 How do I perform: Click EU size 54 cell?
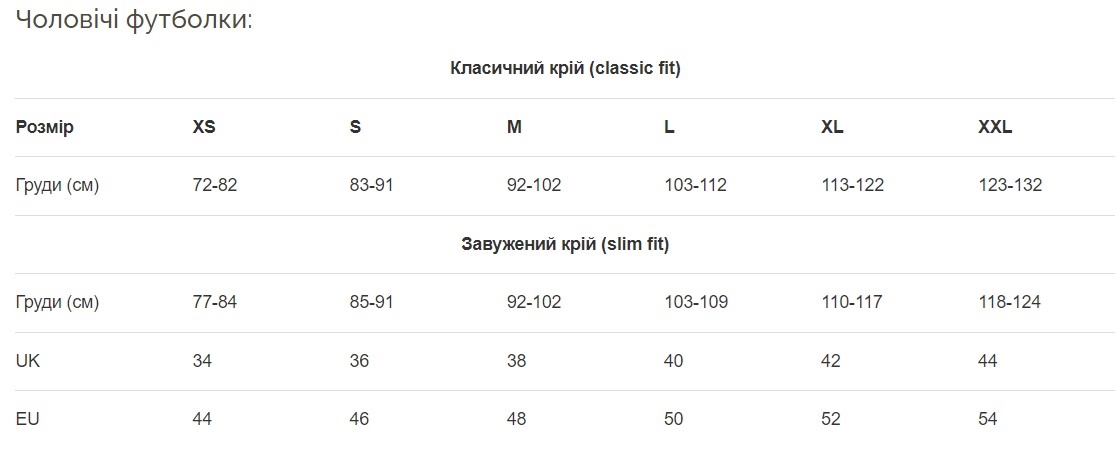(x=988, y=419)
